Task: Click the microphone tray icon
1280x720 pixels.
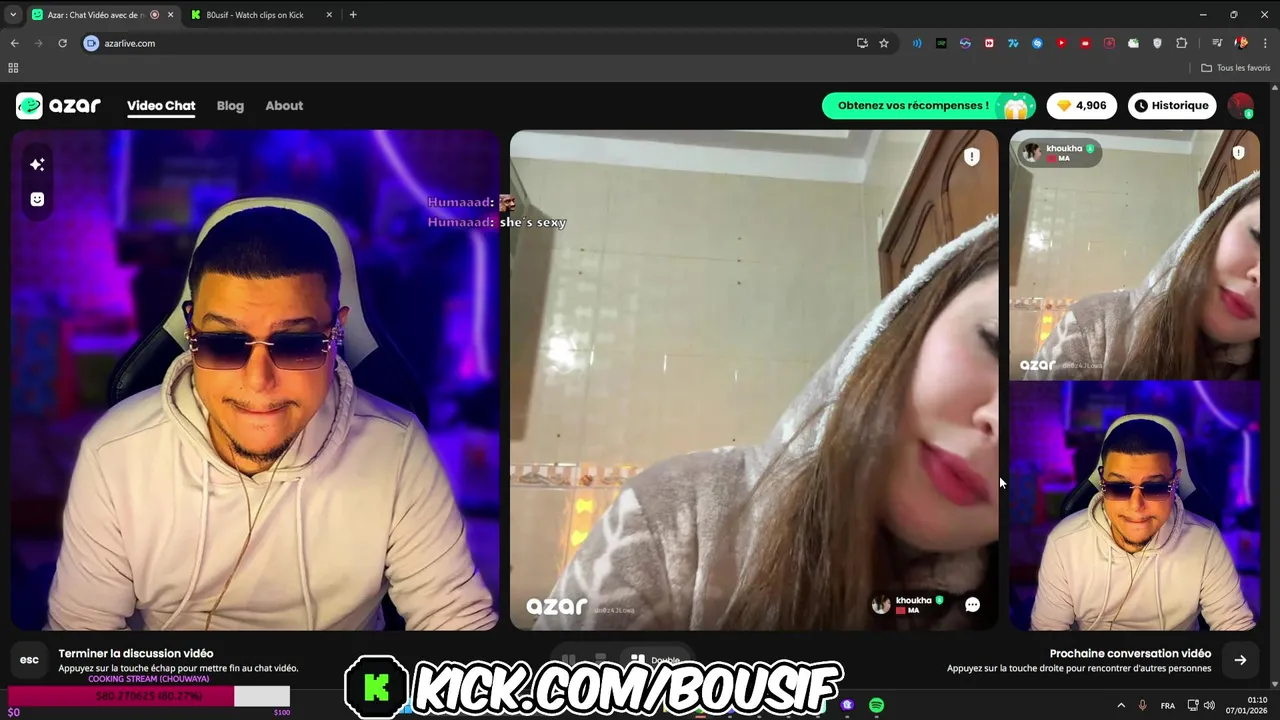Action: point(1142,705)
